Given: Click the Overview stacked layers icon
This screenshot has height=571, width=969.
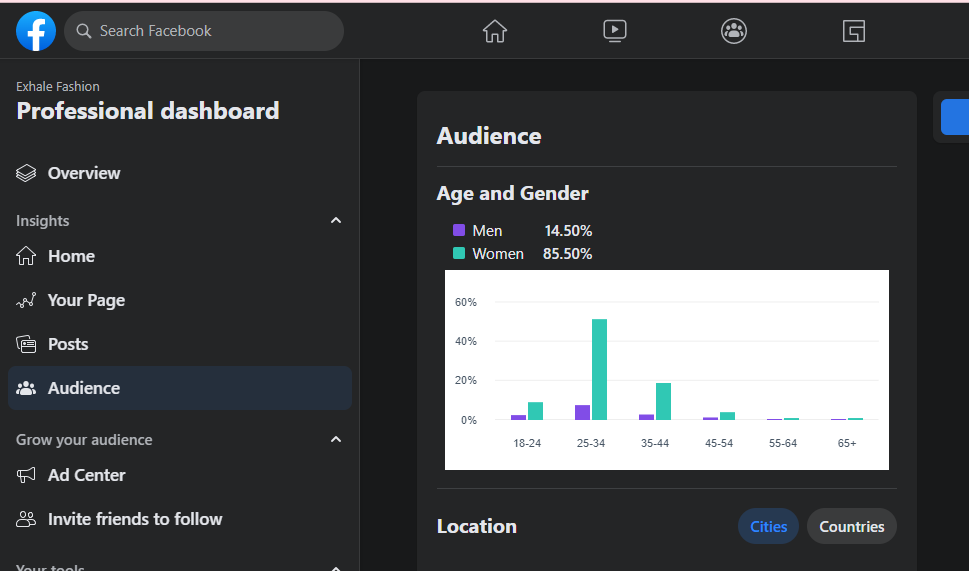Looking at the screenshot, I should [27, 173].
